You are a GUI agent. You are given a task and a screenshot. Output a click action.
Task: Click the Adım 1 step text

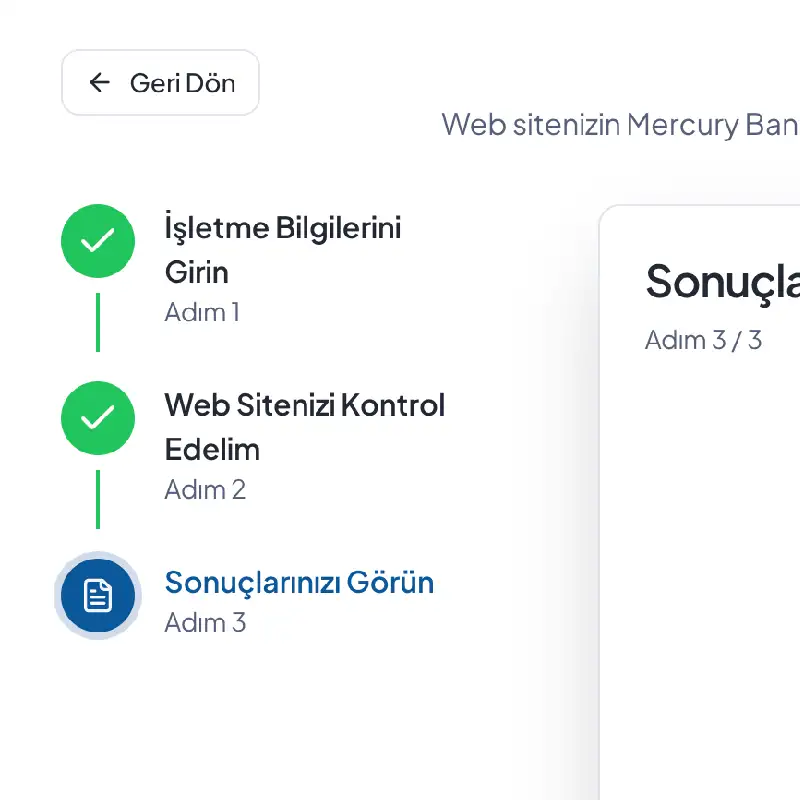[x=203, y=312]
